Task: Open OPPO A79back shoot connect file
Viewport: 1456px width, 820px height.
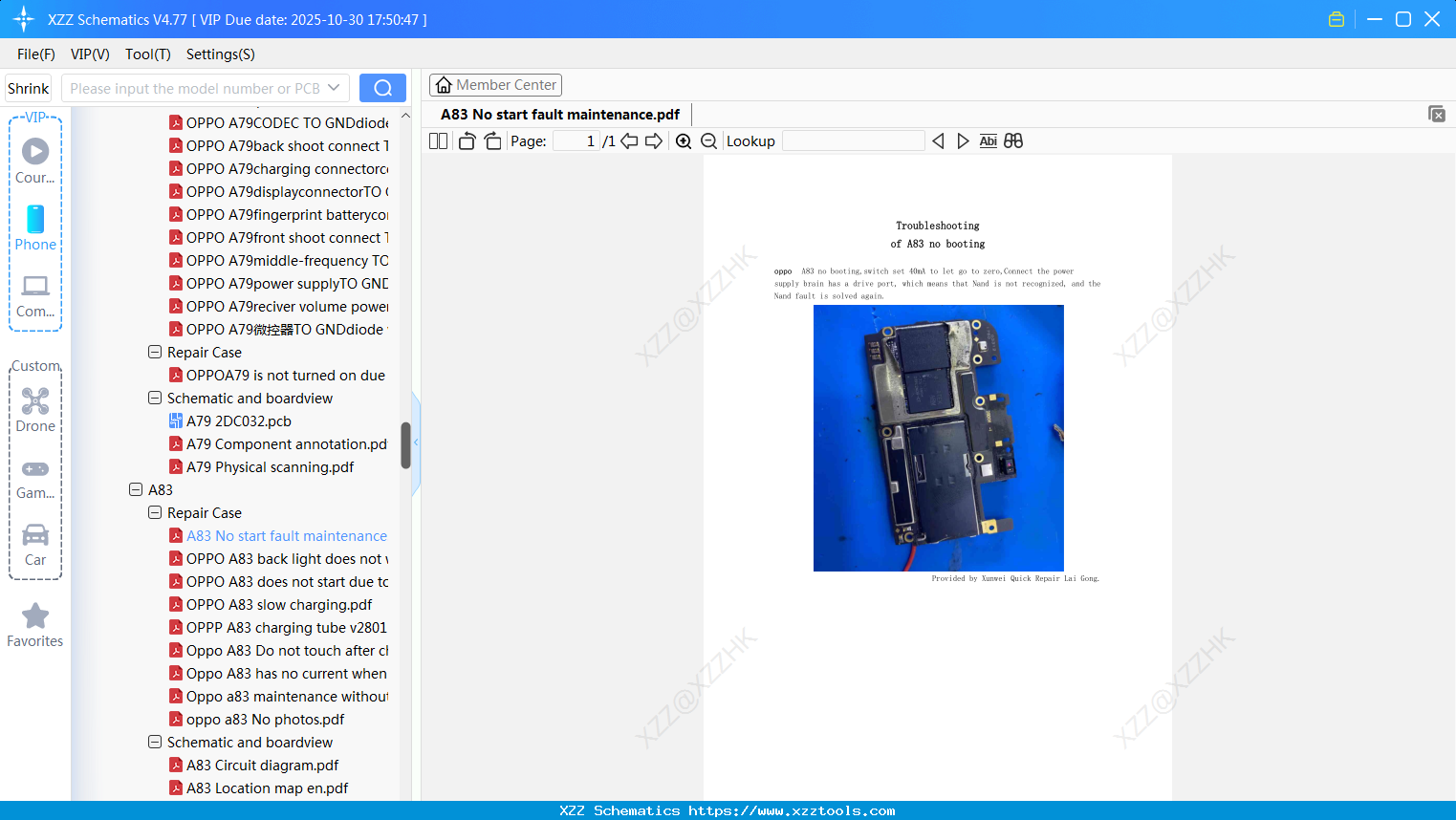Action: pos(279,145)
